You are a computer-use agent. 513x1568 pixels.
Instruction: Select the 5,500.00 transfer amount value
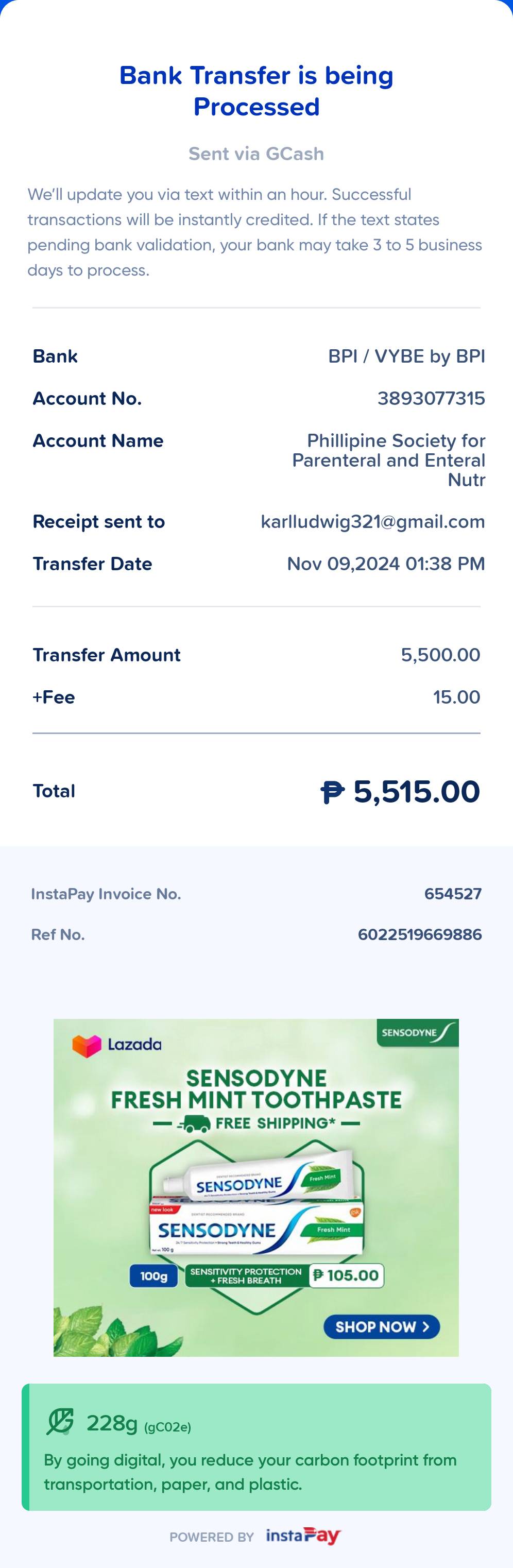click(440, 655)
